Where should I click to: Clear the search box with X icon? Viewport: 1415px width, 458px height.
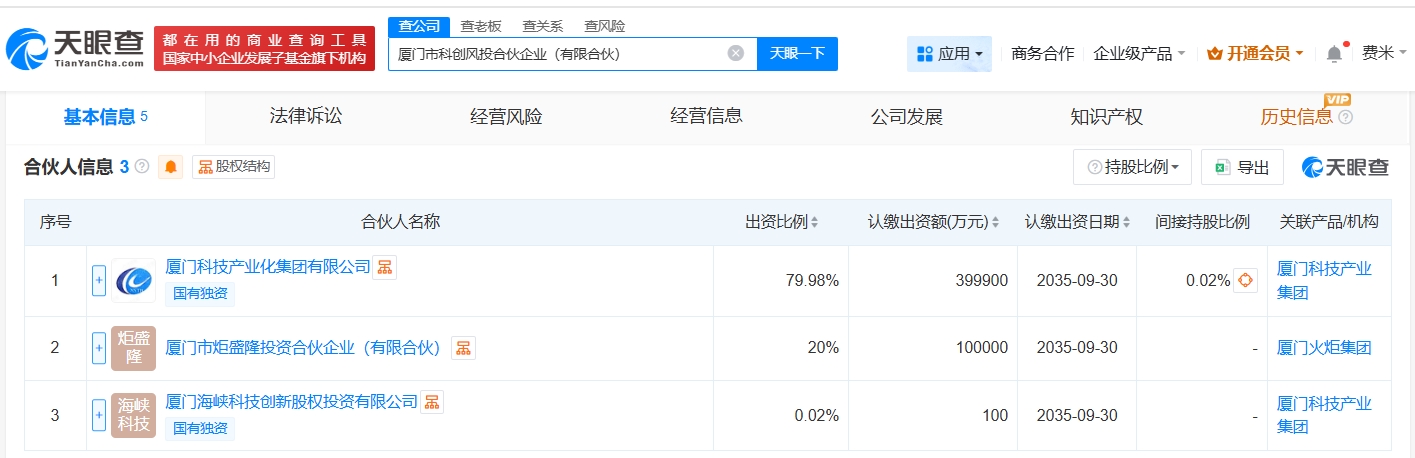(735, 54)
